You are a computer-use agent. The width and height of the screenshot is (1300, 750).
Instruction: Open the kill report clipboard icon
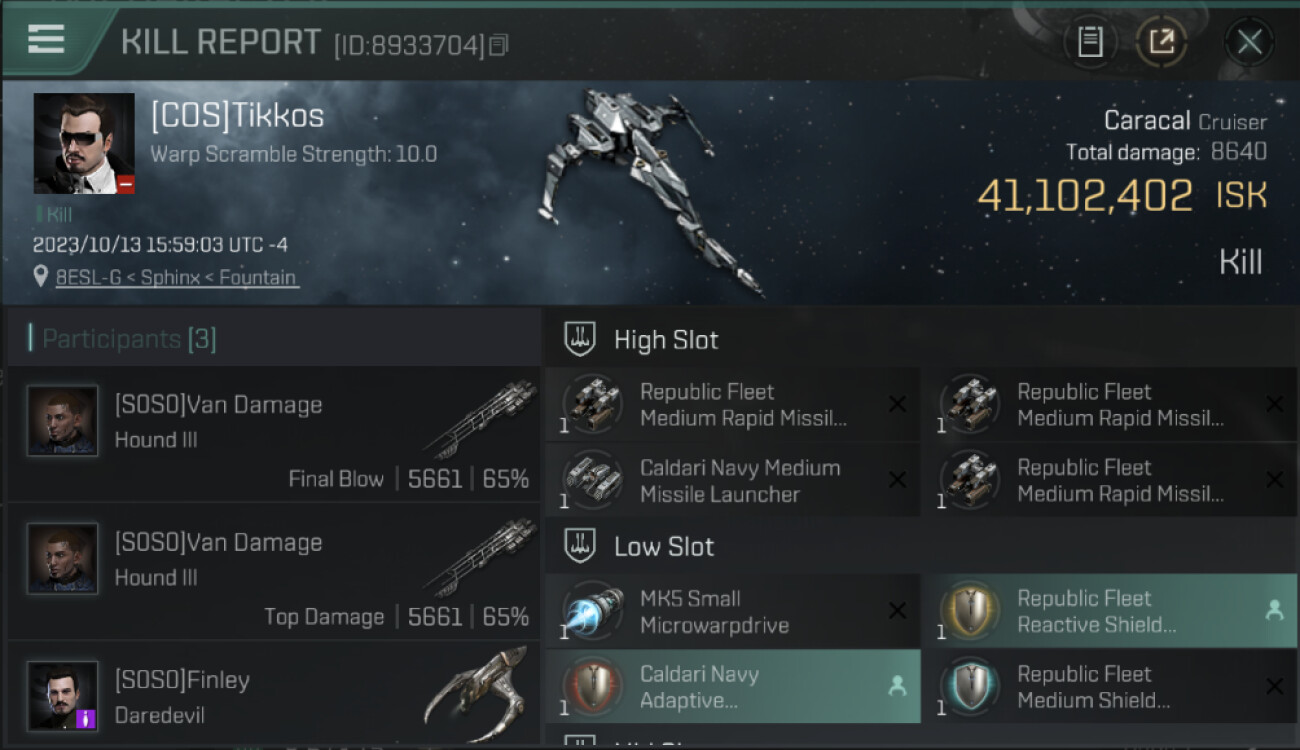pyautogui.click(x=1090, y=42)
